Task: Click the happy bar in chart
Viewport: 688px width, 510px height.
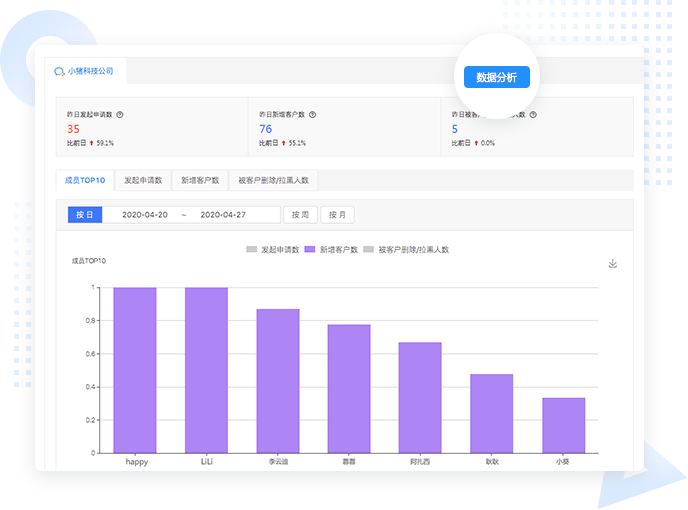Action: click(135, 370)
